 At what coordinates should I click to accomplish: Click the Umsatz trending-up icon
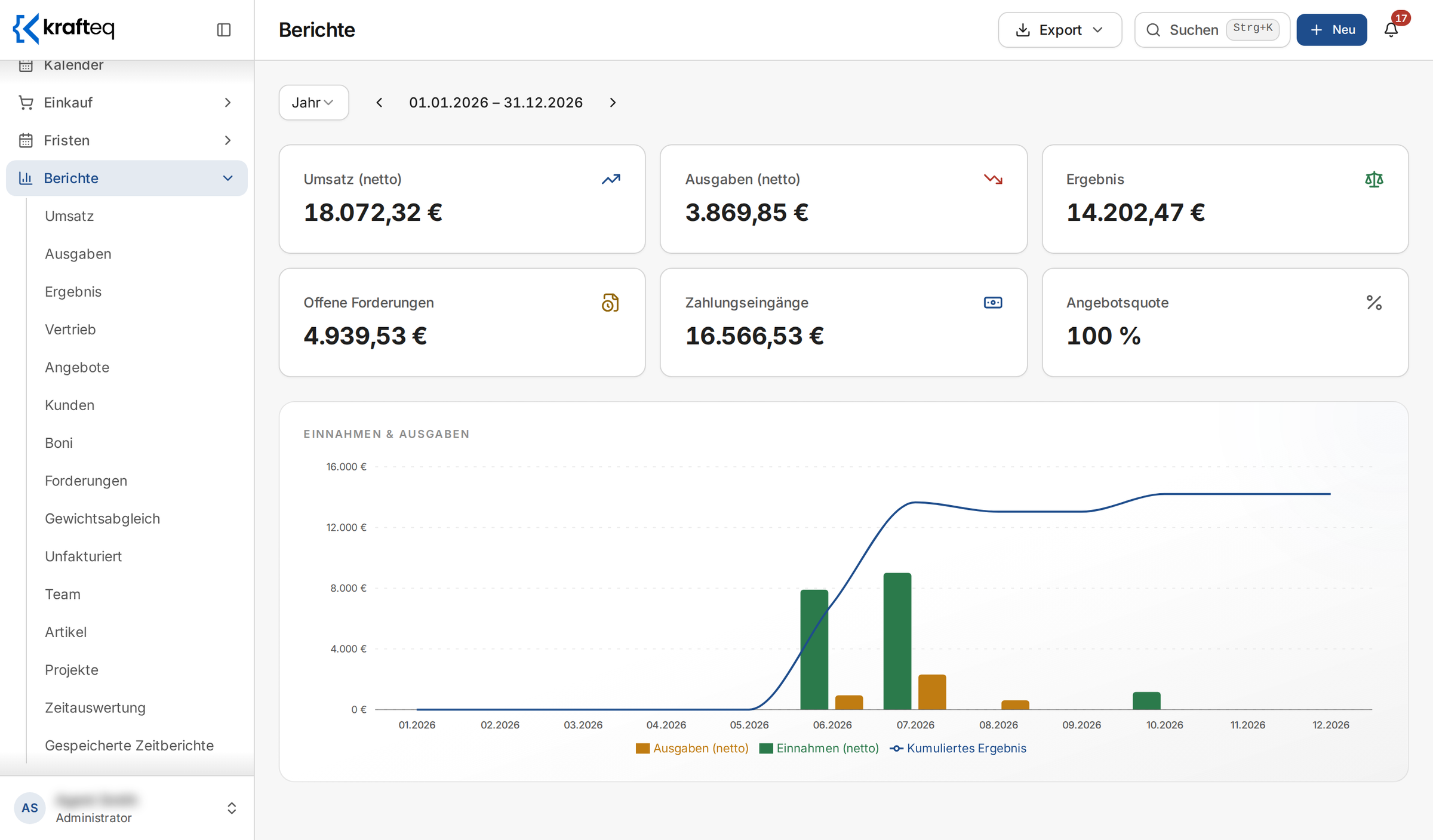(x=611, y=179)
